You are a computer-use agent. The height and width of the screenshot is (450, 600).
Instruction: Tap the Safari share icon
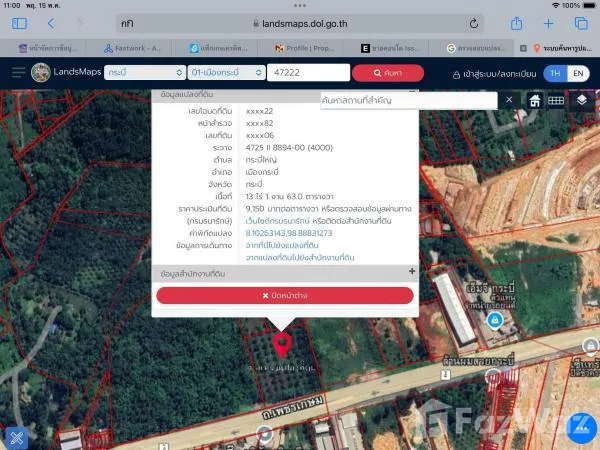517,24
